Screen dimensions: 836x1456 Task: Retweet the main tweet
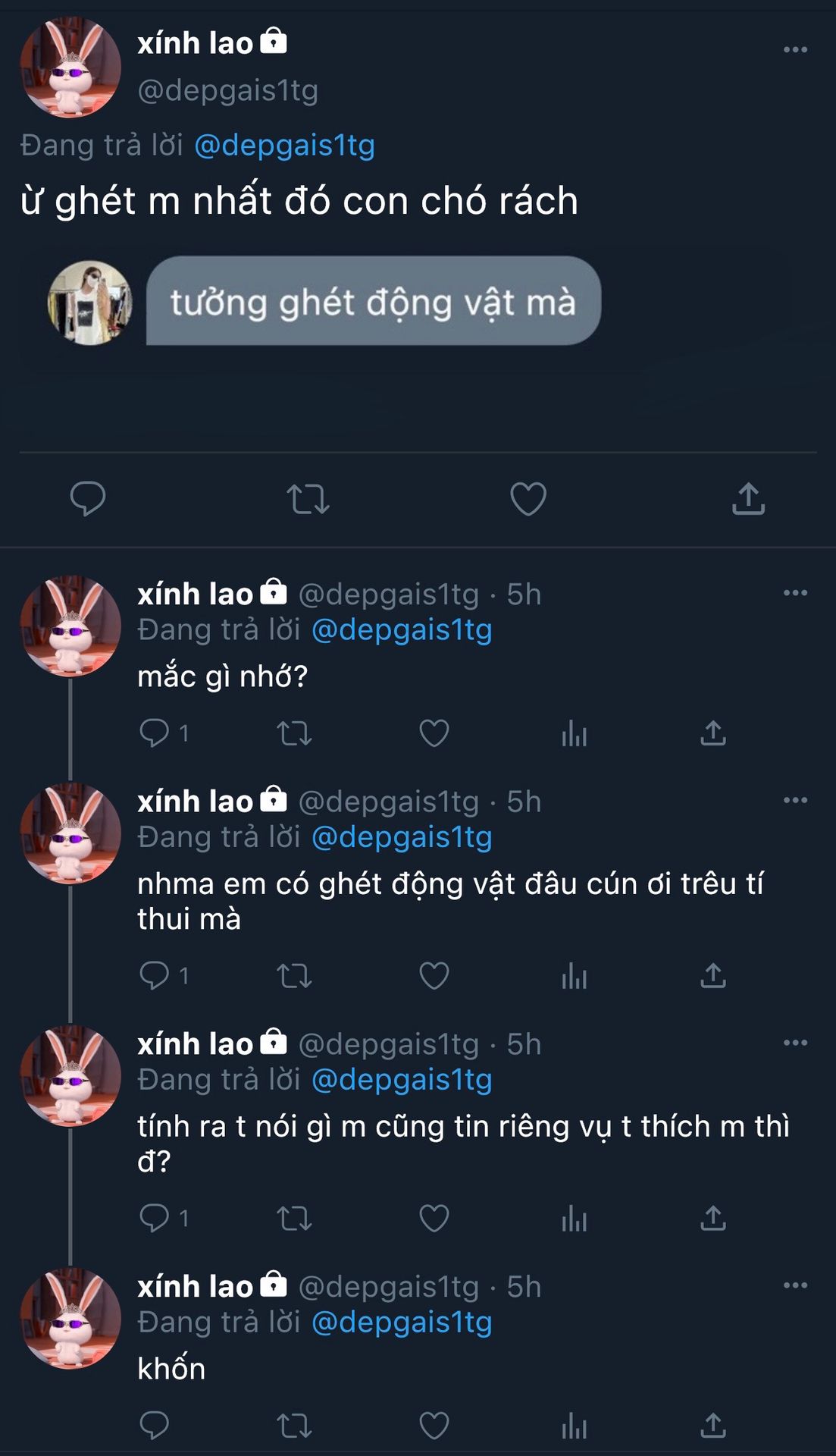click(x=308, y=499)
